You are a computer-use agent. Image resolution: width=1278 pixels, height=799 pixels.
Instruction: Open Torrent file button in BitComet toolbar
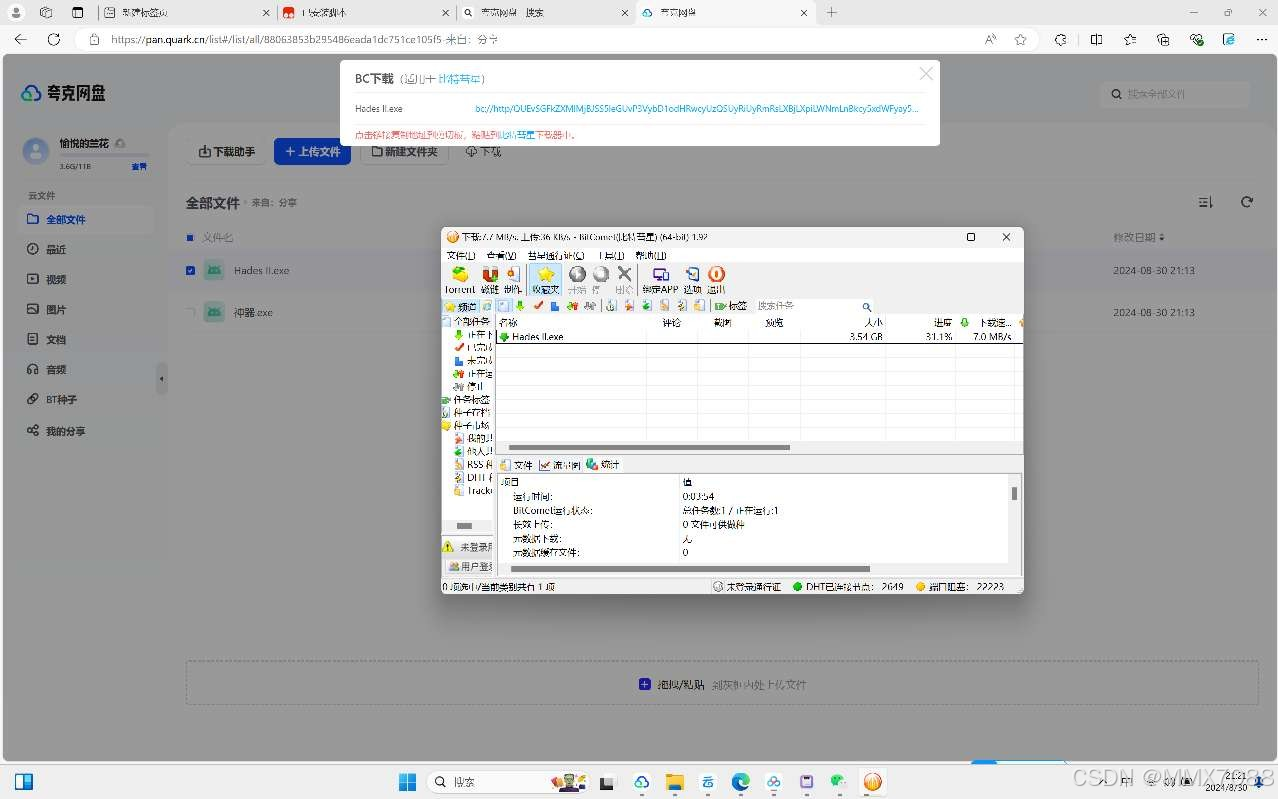point(460,279)
